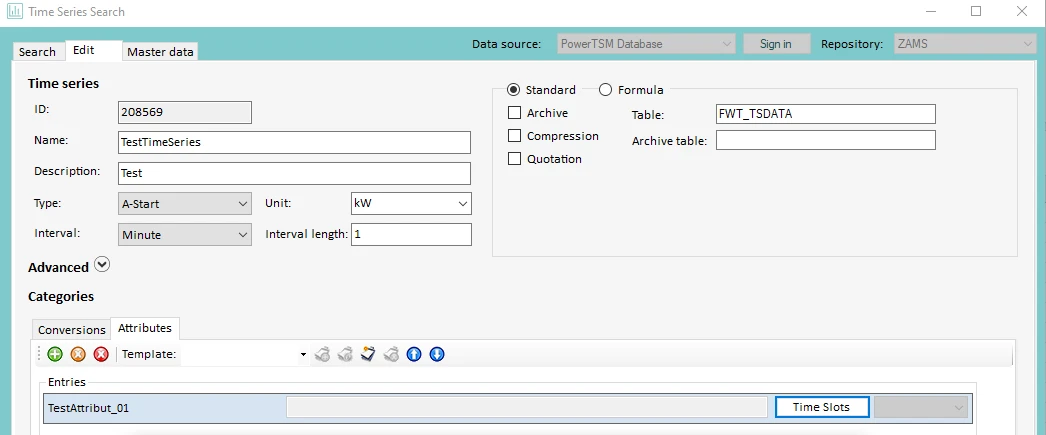
Task: Expand the Advanced section
Action: [101, 266]
